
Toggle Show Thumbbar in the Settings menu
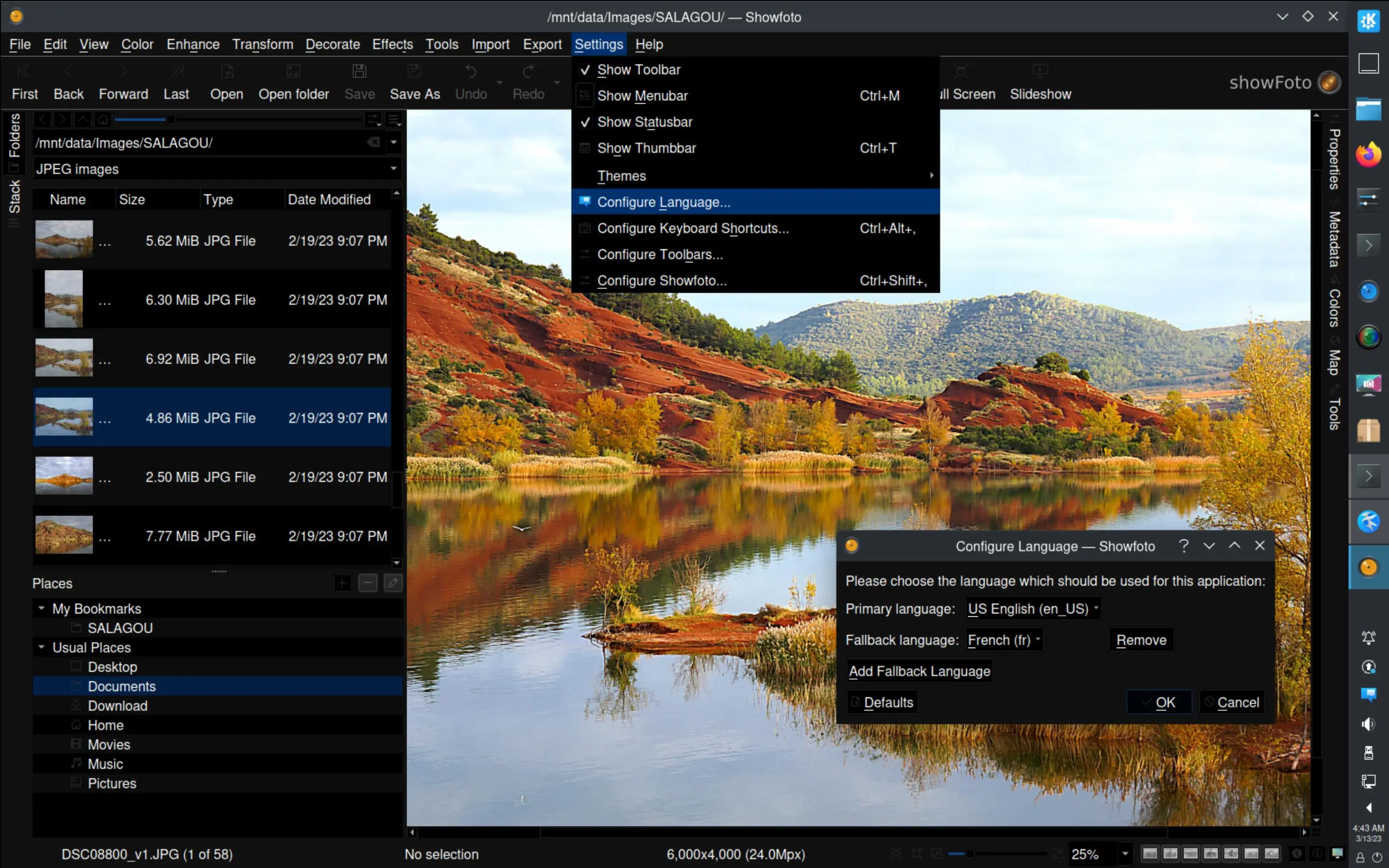click(646, 148)
